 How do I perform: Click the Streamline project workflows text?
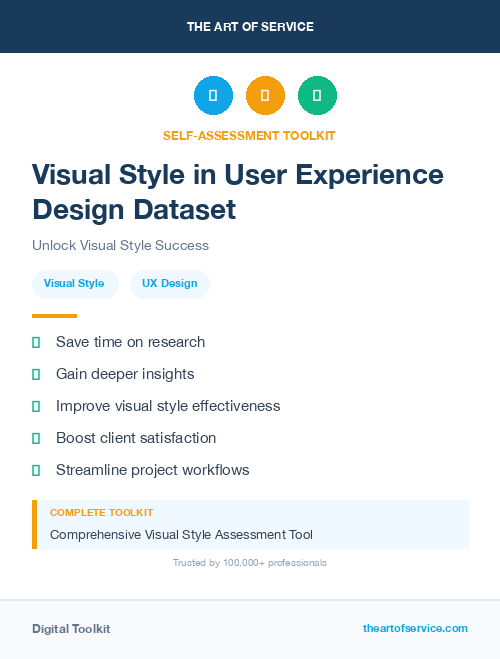[x=153, y=470]
